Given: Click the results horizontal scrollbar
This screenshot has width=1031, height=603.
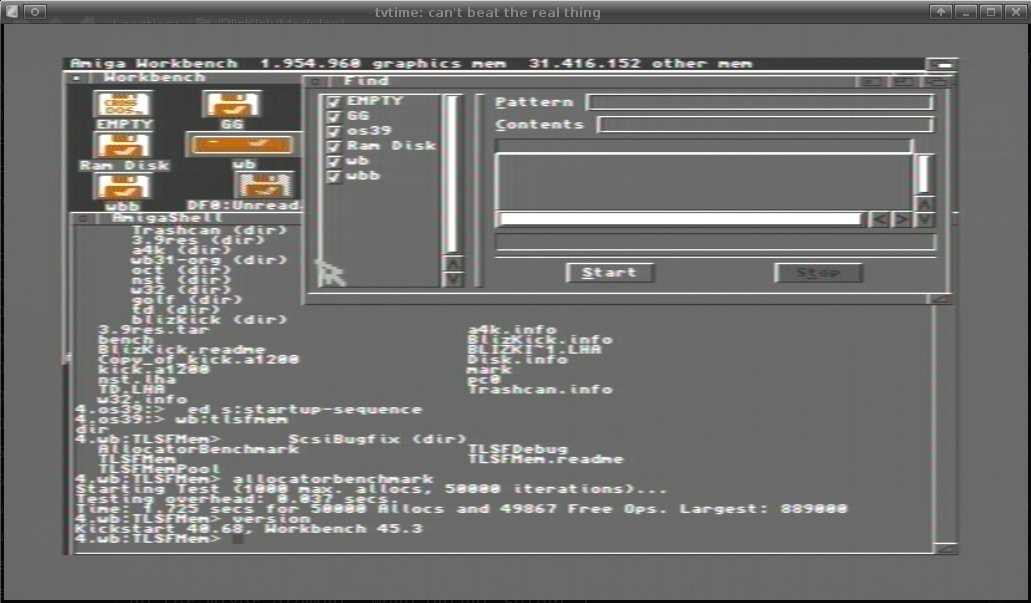Looking at the screenshot, I should pyautogui.click(x=681, y=220).
